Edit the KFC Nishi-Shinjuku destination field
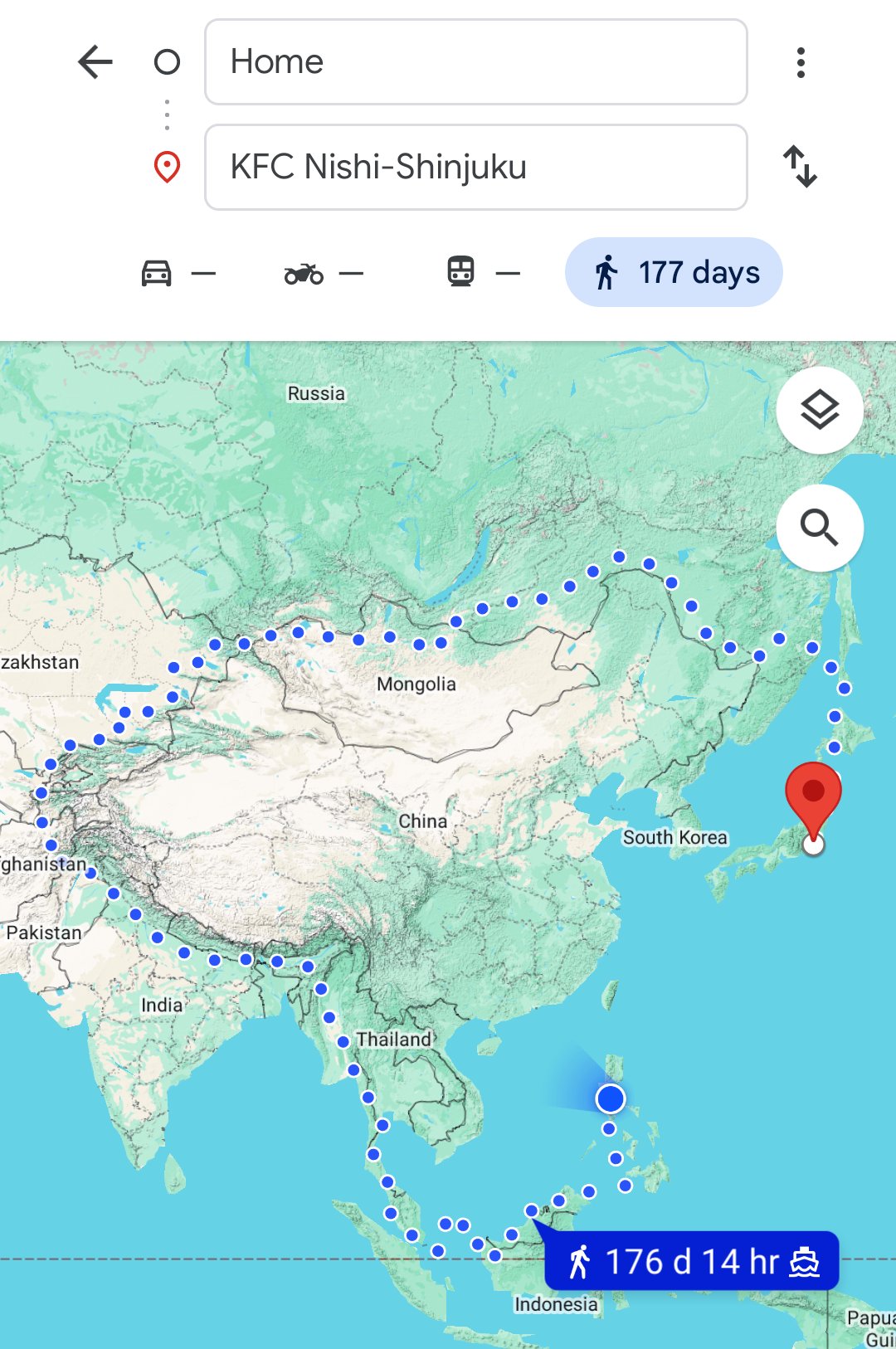 pyautogui.click(x=476, y=167)
